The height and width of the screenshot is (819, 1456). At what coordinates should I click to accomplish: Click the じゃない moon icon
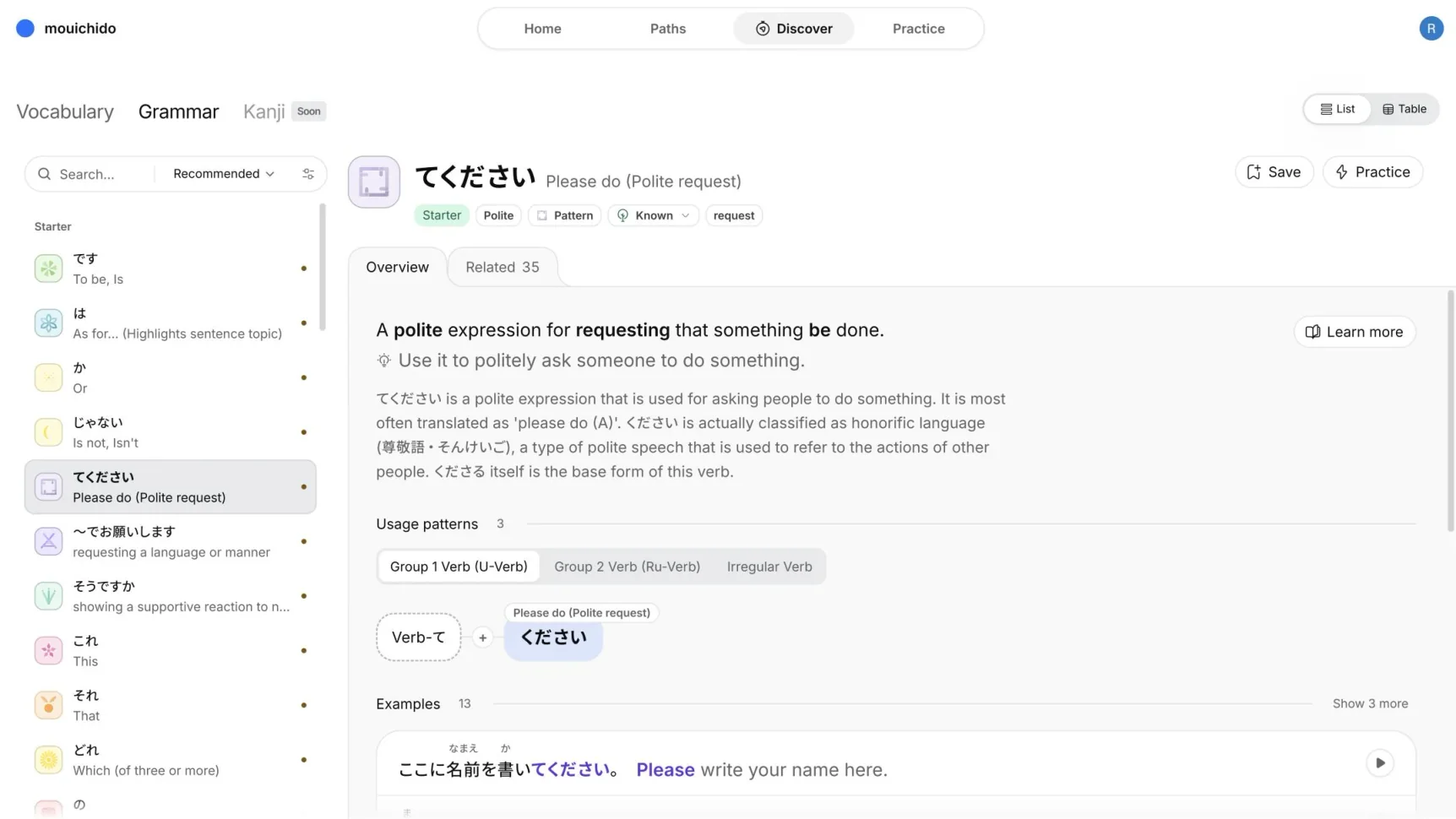pos(48,432)
